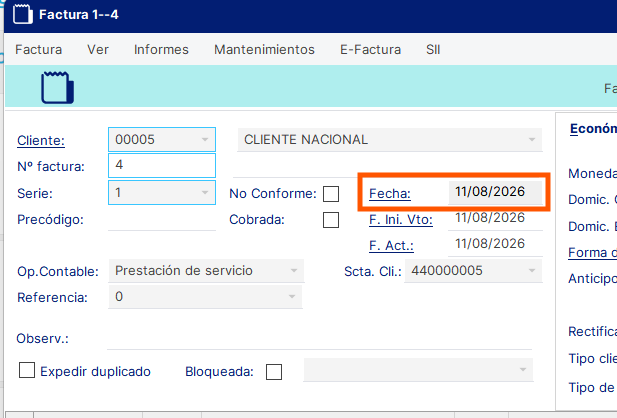Click the Forma link in right panel
Viewport: 617px width, 418px height.
pos(592,253)
